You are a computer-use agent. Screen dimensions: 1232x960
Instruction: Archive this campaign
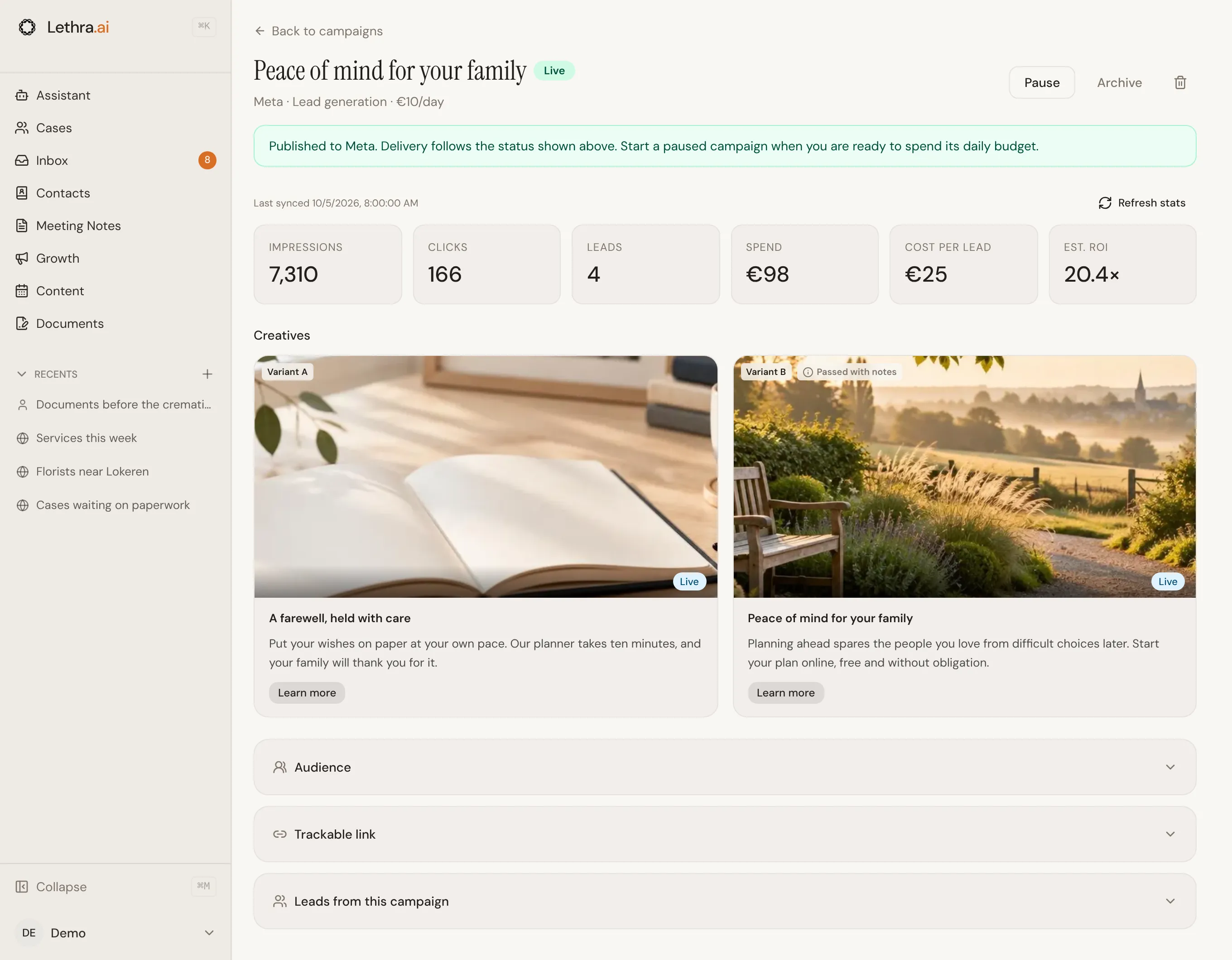pyautogui.click(x=1119, y=83)
